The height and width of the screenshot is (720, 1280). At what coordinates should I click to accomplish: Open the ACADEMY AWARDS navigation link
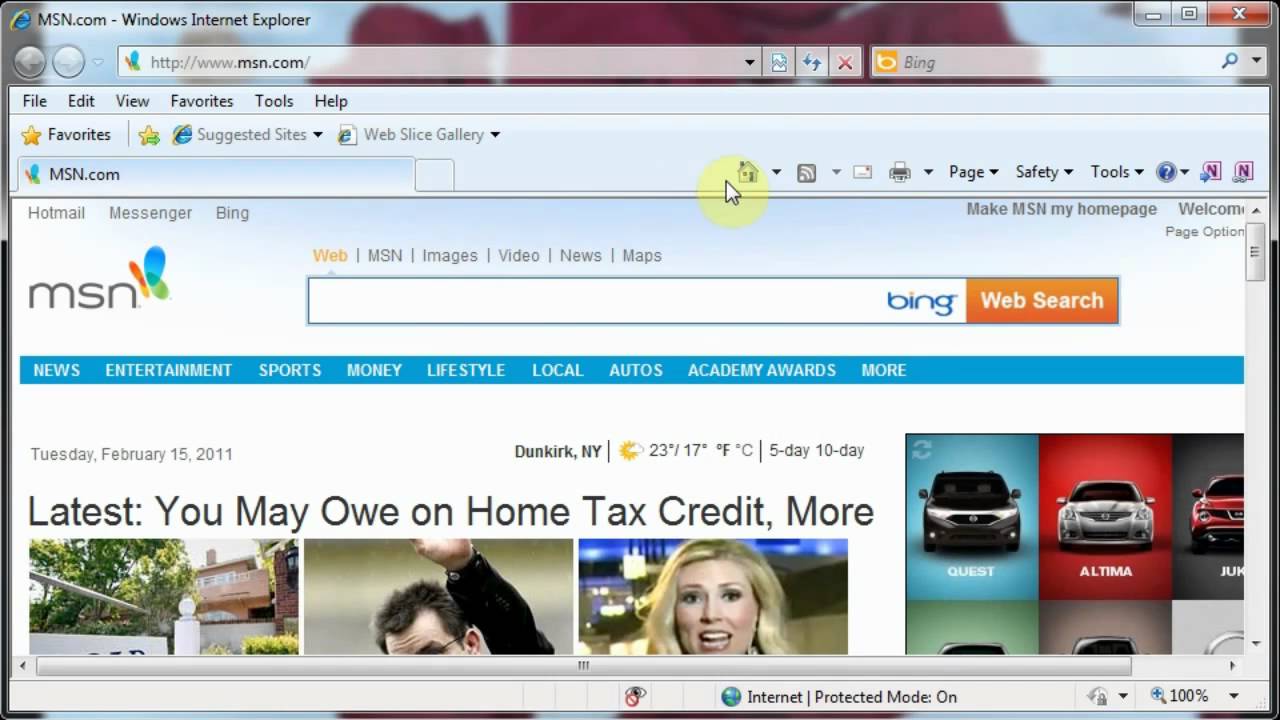click(x=762, y=370)
